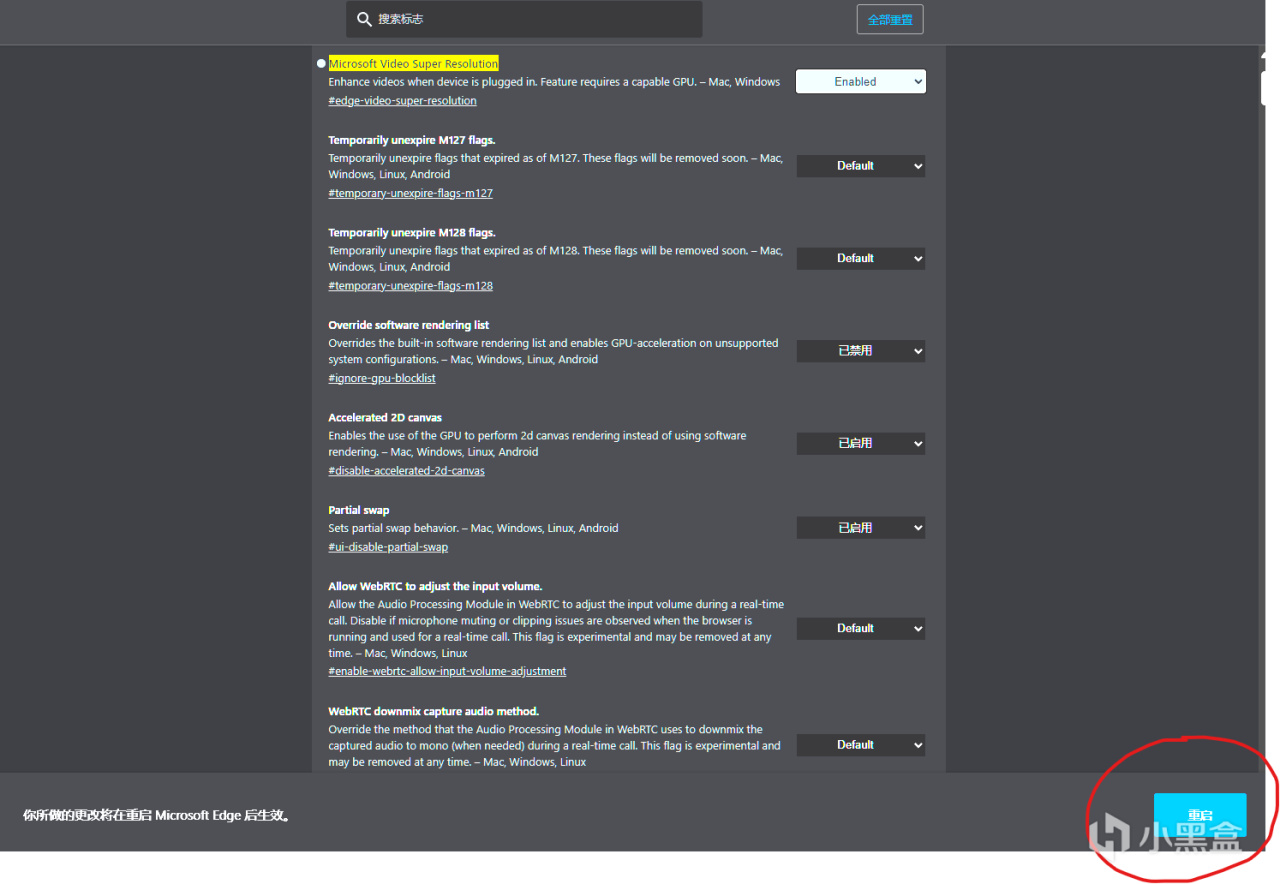Image resolution: width=1280 pixels, height=884 pixels.
Task: Open the Temporarily unexpire M128 flags dropdown
Action: click(861, 258)
